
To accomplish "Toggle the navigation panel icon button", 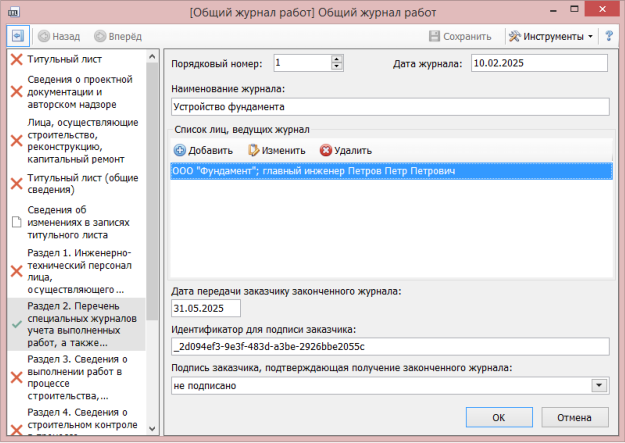I will click(18, 36).
